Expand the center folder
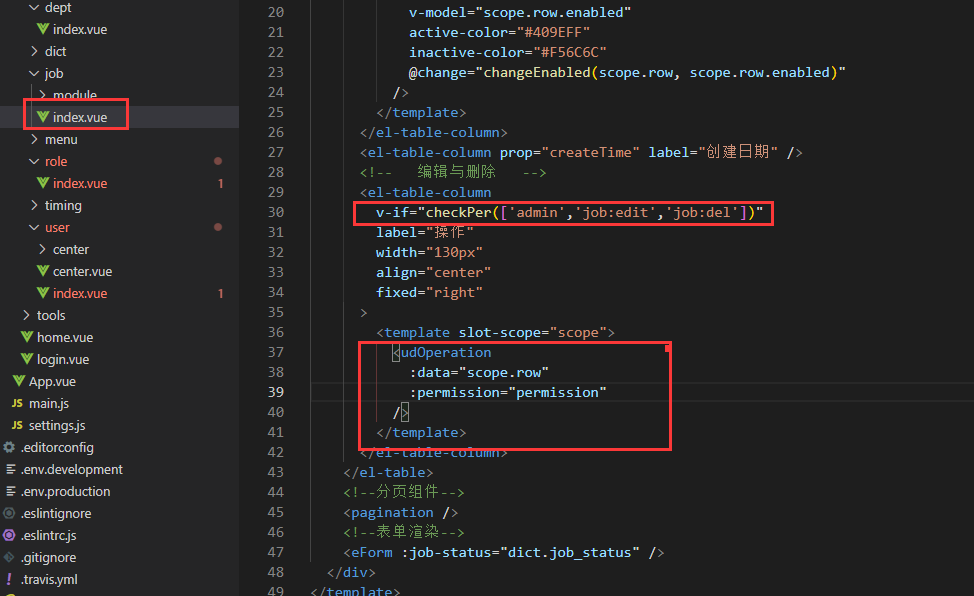 click(42, 249)
